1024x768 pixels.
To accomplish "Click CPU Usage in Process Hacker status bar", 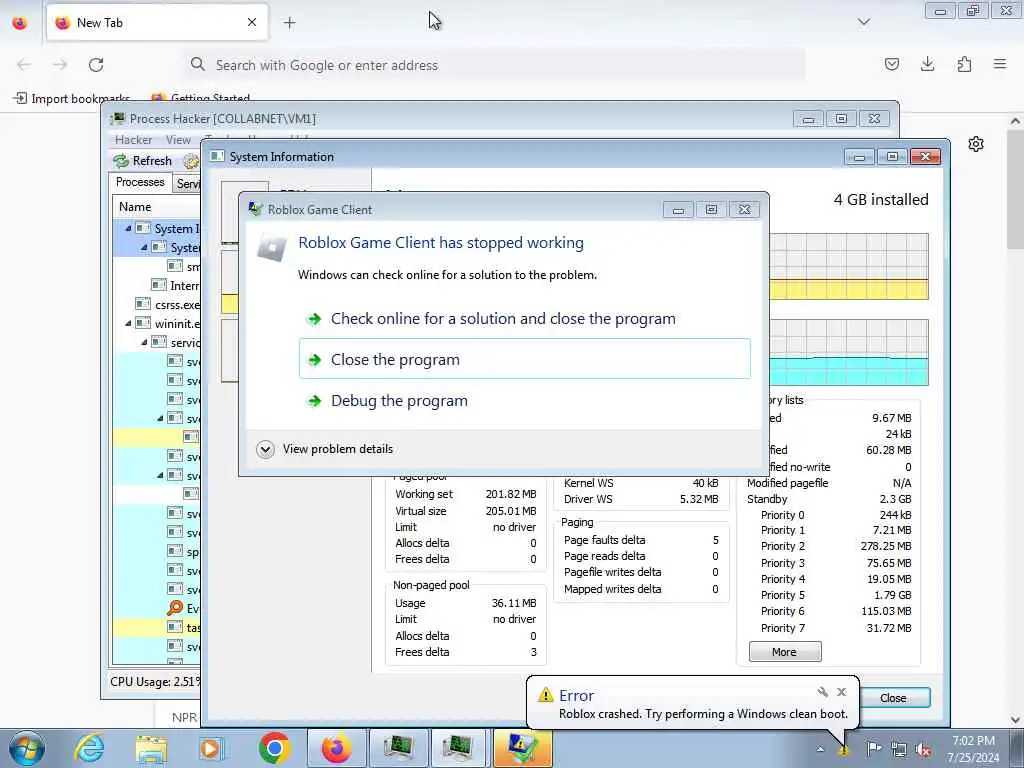I will click(155, 682).
